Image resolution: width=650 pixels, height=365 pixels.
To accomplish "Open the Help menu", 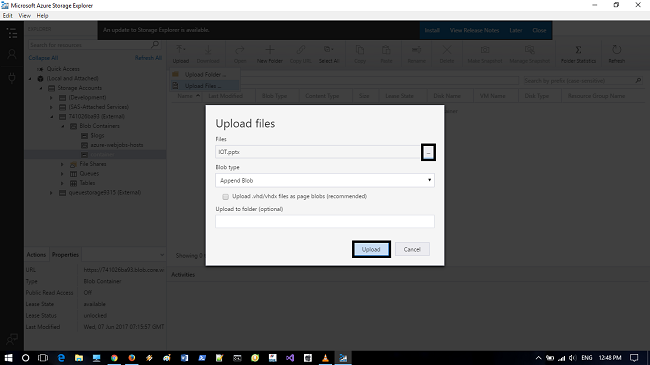I will [x=42, y=15].
